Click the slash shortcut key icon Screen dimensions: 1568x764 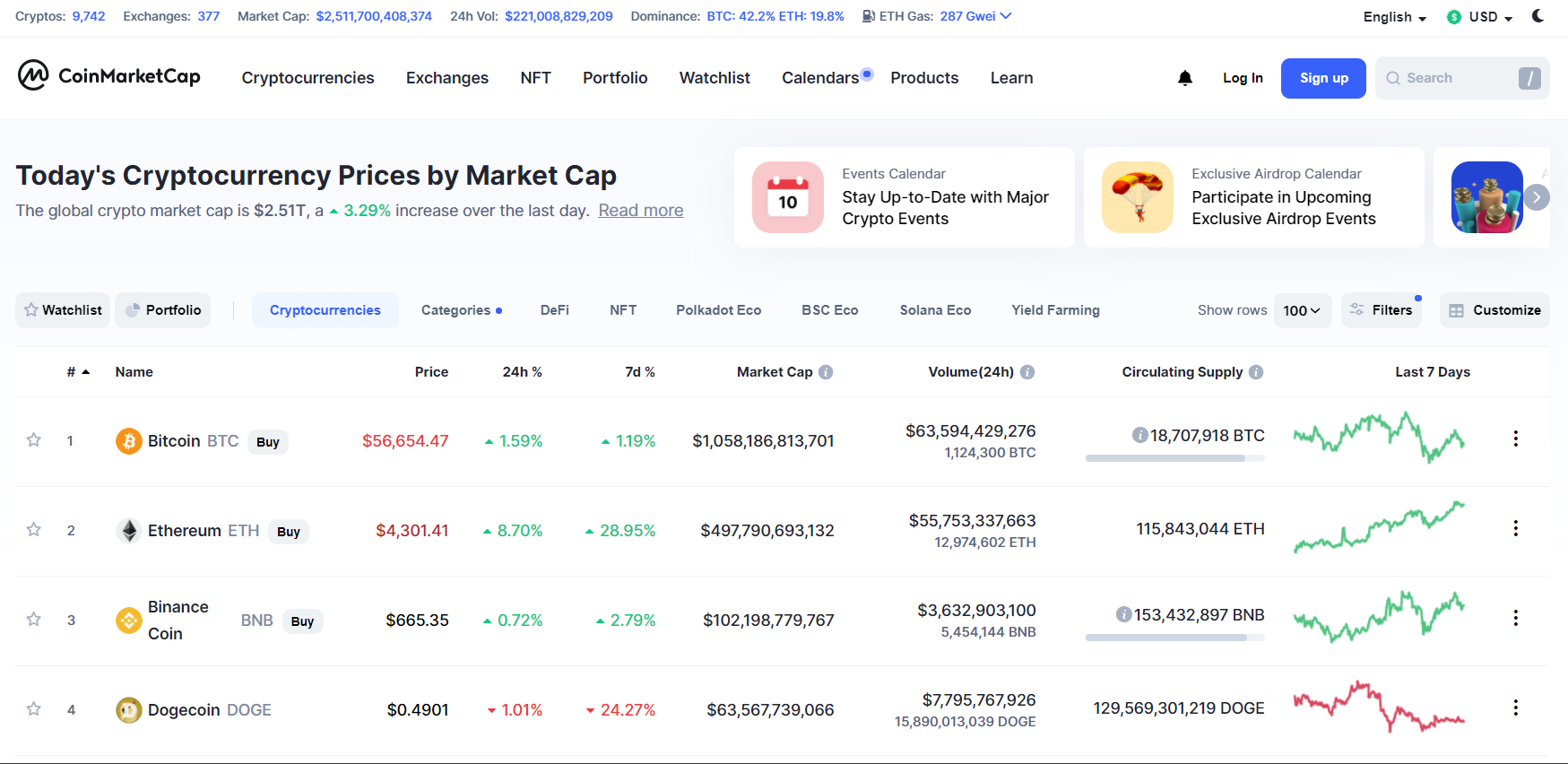pyautogui.click(x=1529, y=78)
